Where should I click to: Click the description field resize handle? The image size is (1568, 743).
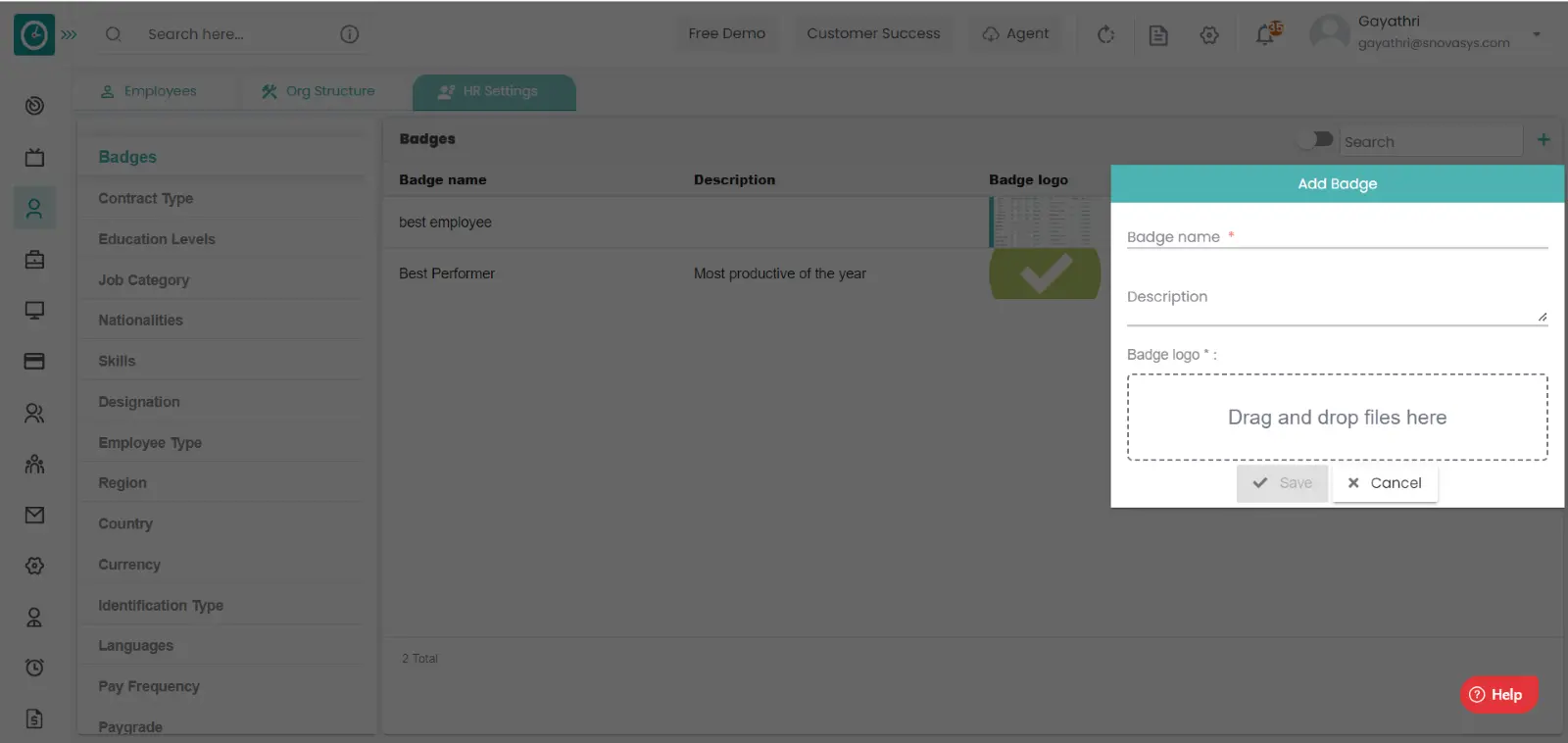tap(1543, 317)
